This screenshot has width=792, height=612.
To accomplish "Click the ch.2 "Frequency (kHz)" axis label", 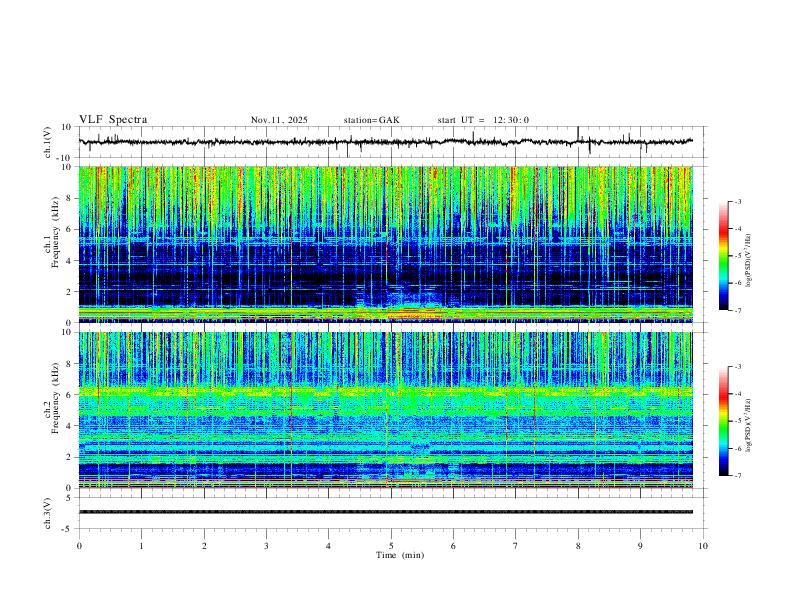I will [55, 397].
